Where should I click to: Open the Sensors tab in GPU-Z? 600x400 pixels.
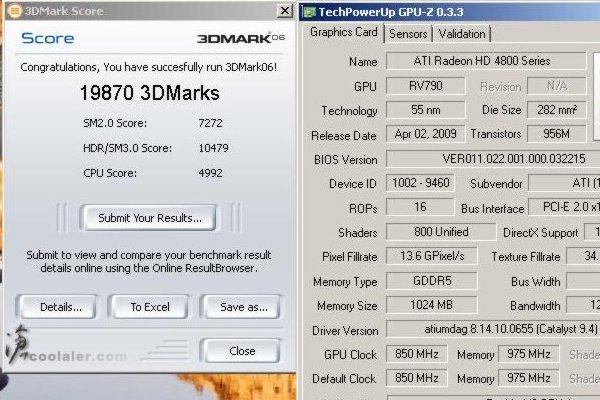[x=408, y=34]
